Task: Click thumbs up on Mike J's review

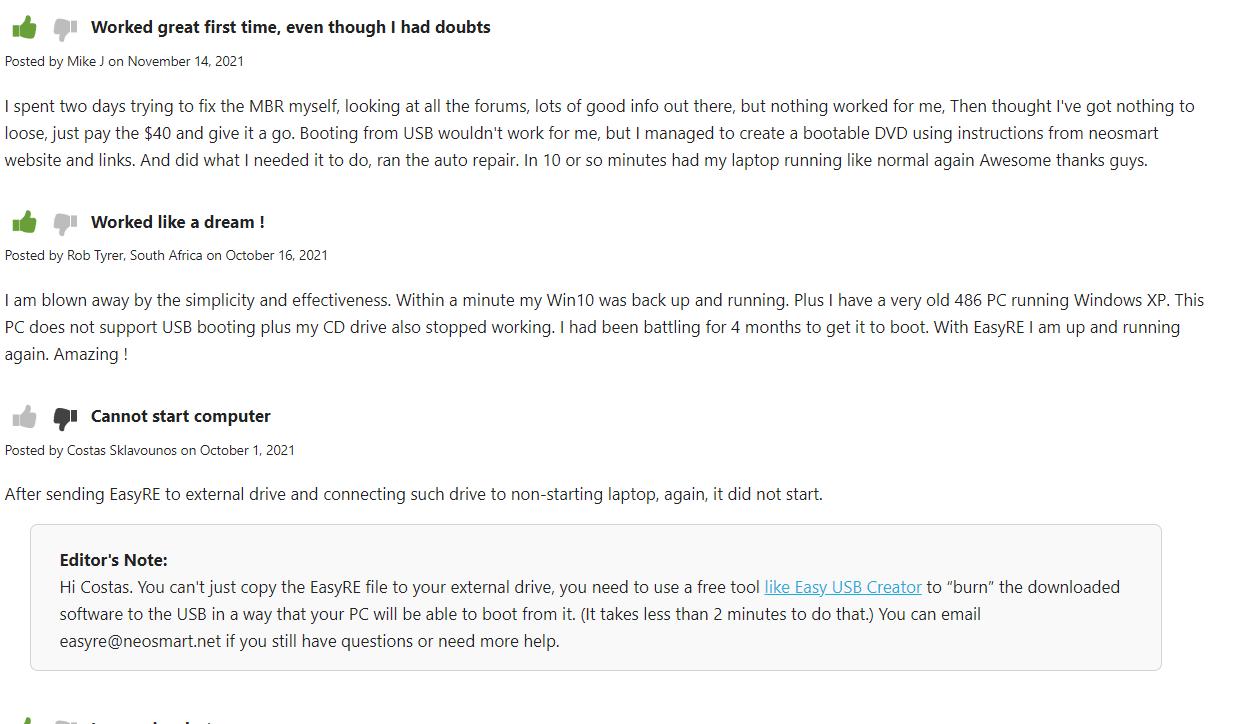Action: tap(25, 28)
